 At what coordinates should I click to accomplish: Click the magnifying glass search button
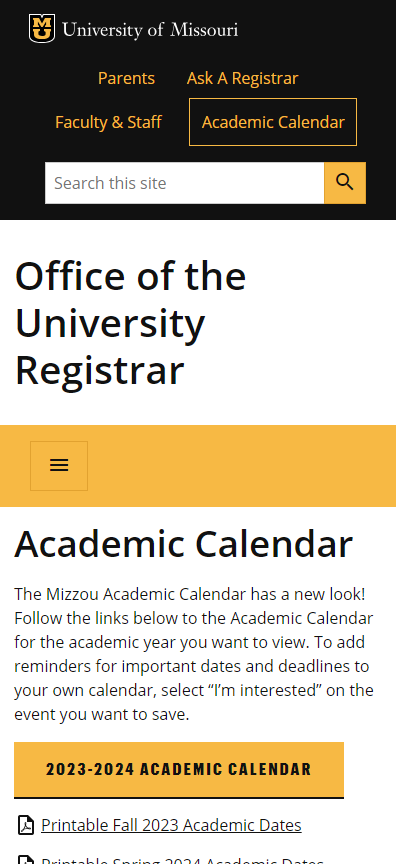345,183
